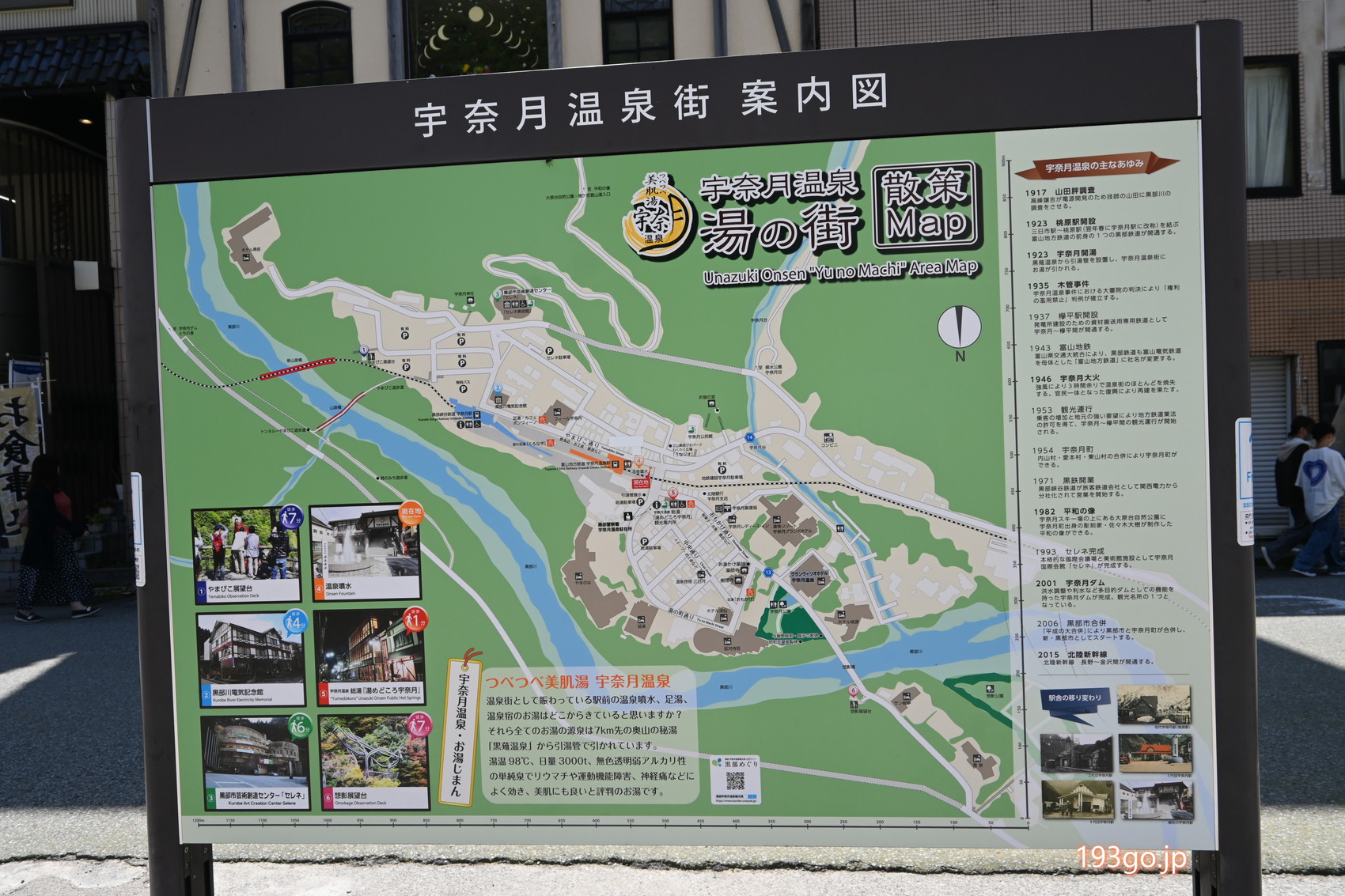The height and width of the screenshot is (896, 1345).
Task: Click the 駅舎の移り変わり label
Action: tap(1075, 698)
